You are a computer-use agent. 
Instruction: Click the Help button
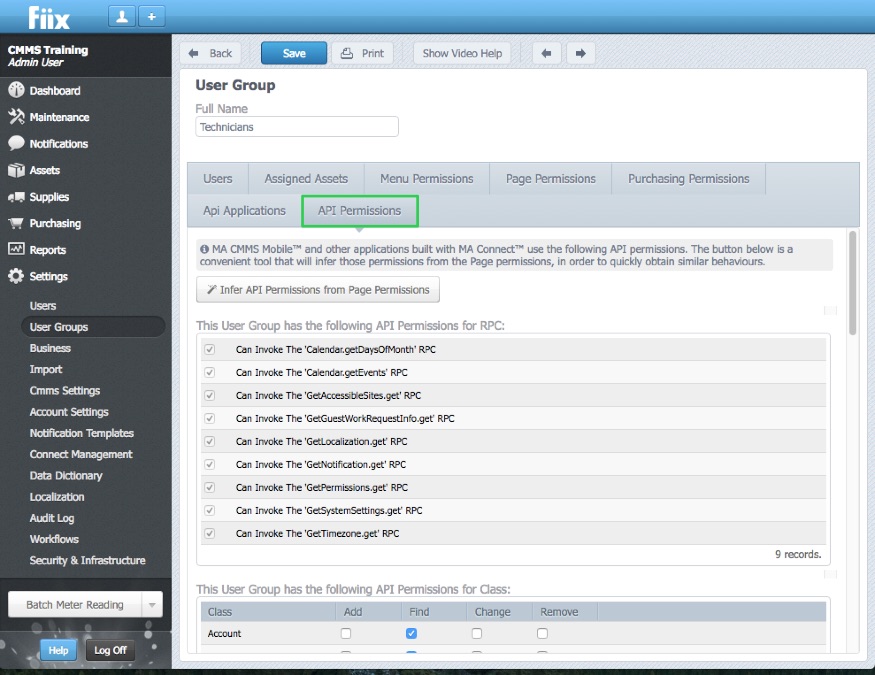[58, 650]
